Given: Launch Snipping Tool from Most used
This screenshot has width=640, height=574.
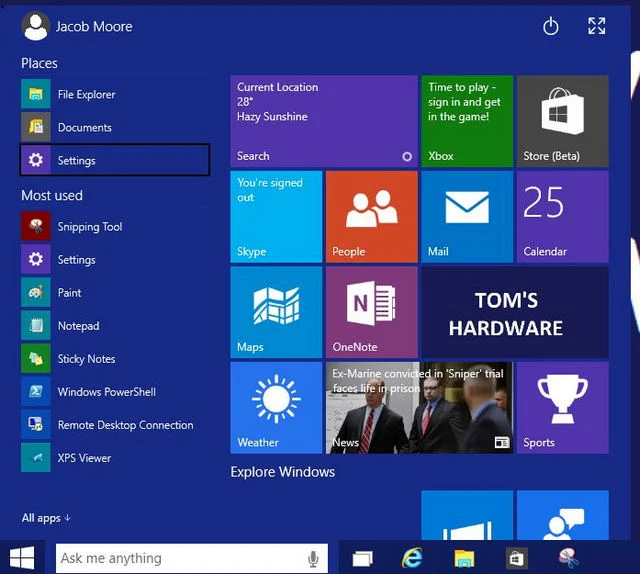Looking at the screenshot, I should 115,226.
